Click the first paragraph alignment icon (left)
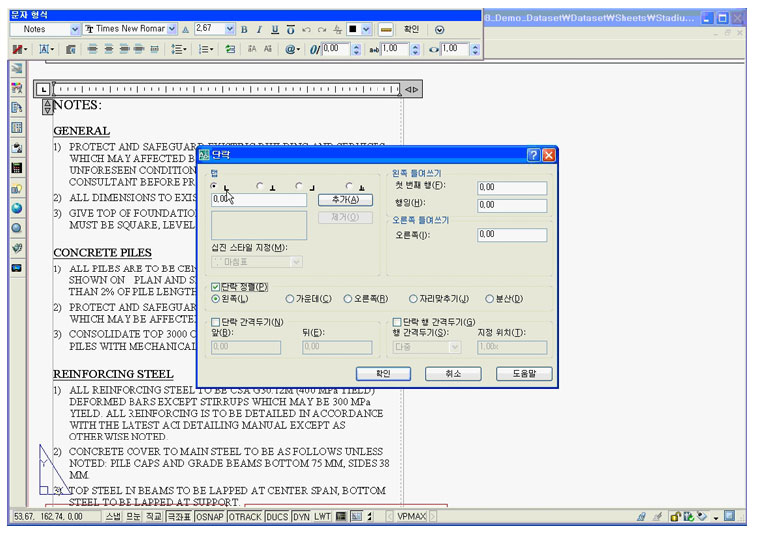This screenshot has height=534, width=758. [93, 49]
